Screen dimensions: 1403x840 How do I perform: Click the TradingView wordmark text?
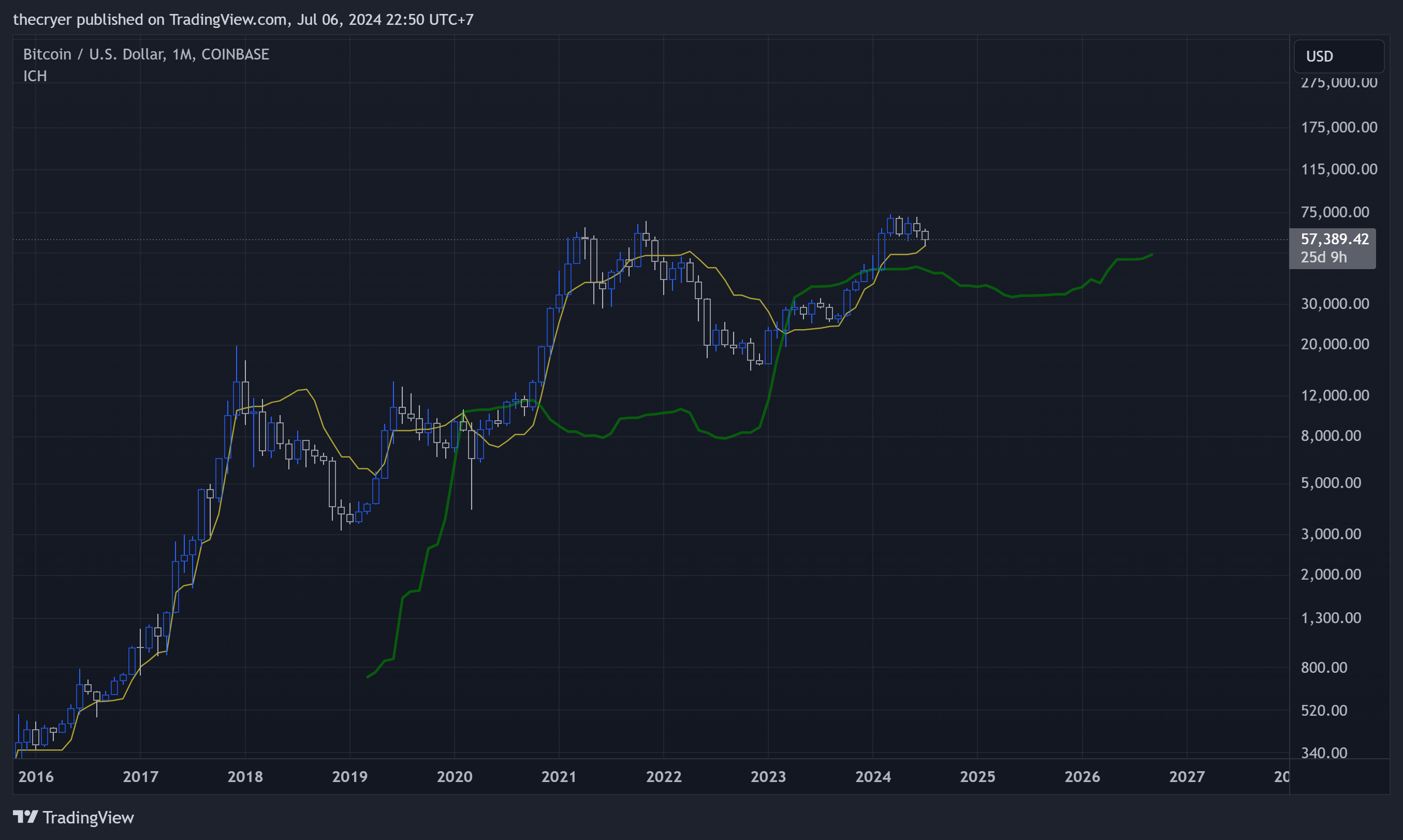coord(89,817)
